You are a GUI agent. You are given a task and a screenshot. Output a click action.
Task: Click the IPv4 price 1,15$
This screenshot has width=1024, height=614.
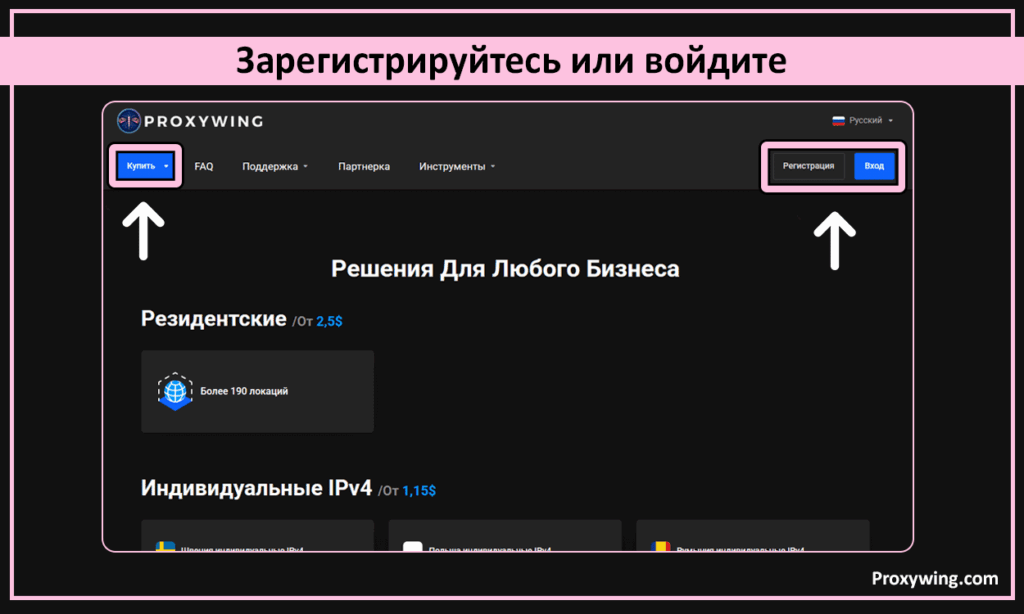pos(419,491)
